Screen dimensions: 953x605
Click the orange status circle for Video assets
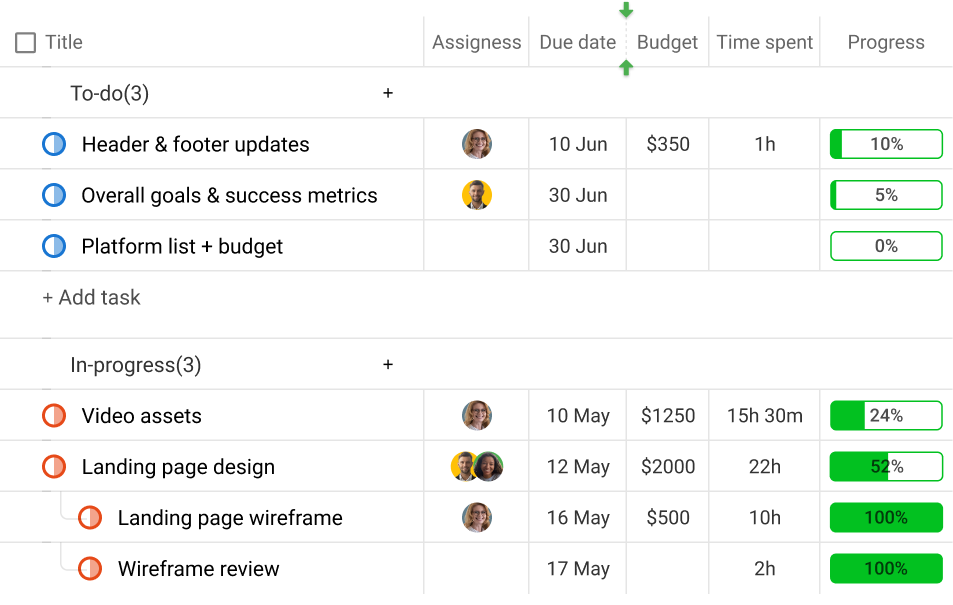tap(54, 415)
